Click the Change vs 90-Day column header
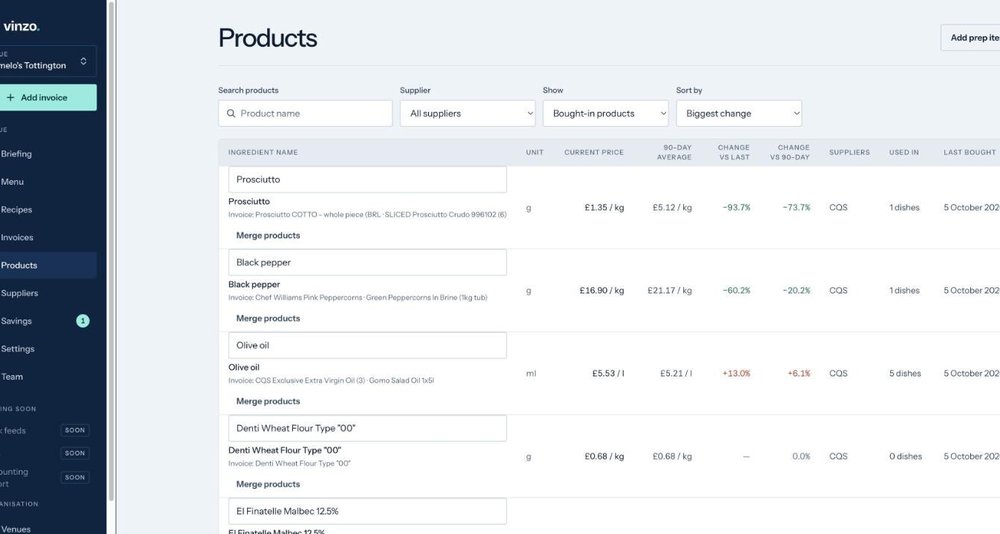The image size is (1000, 534). 790,152
